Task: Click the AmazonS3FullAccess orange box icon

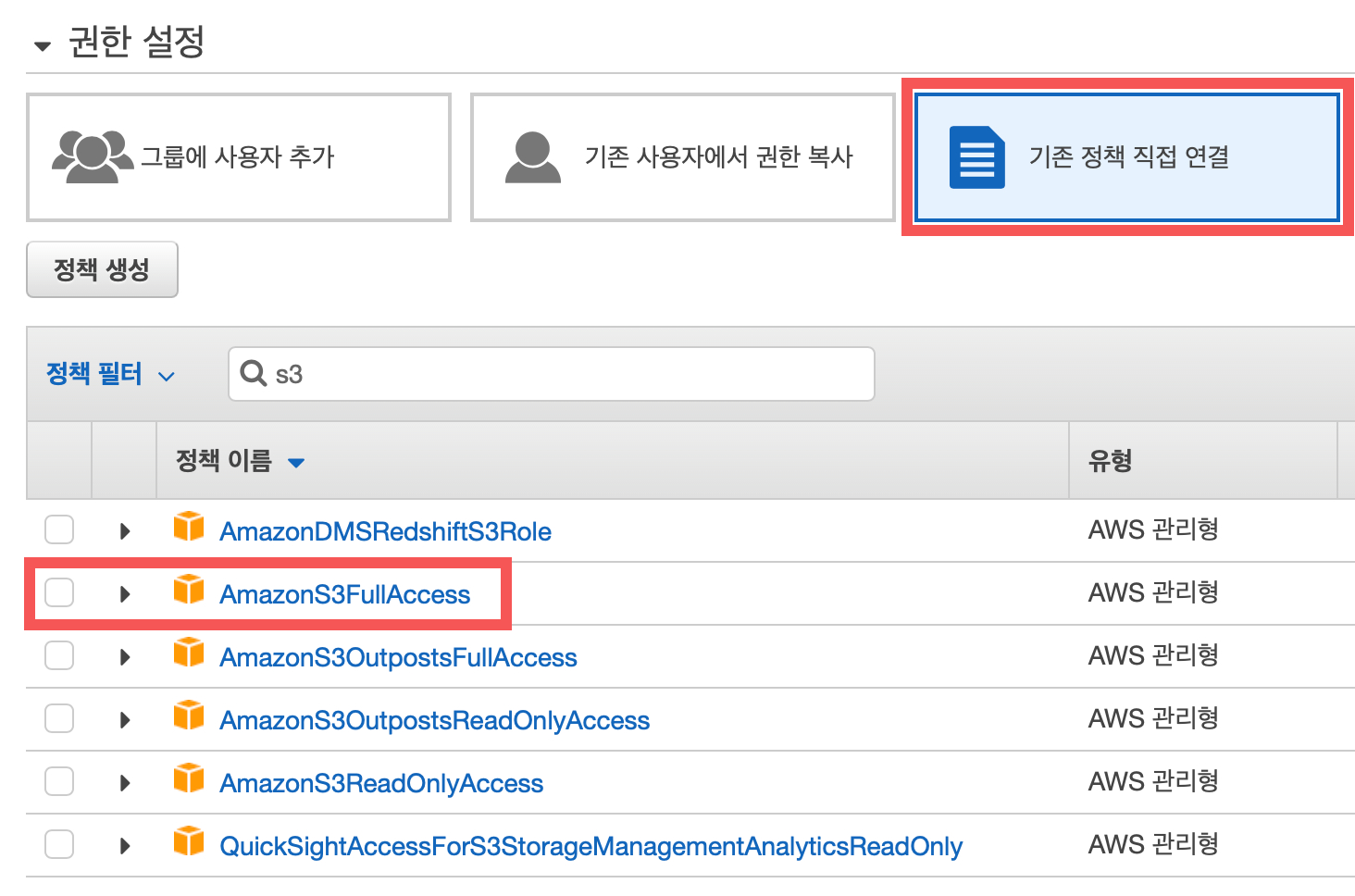Action: point(189,590)
